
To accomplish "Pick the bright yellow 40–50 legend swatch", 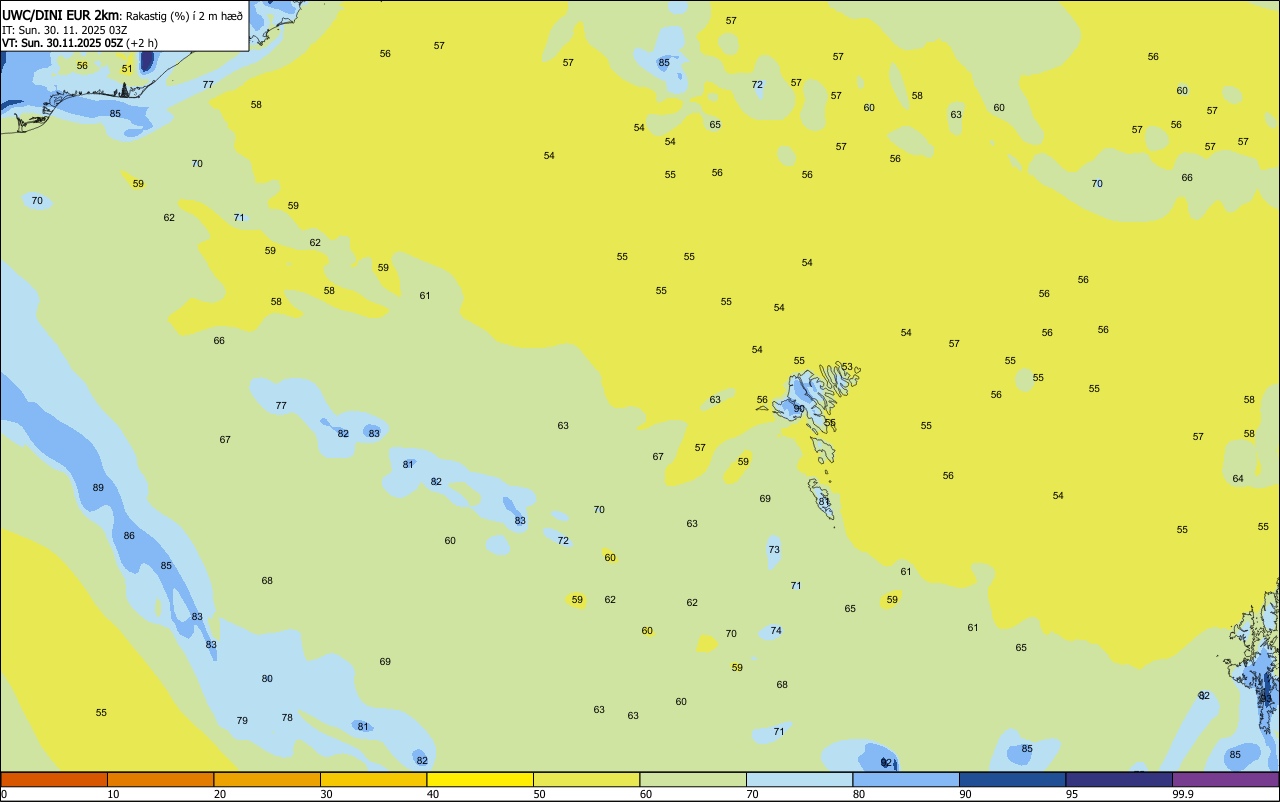I will (480, 779).
